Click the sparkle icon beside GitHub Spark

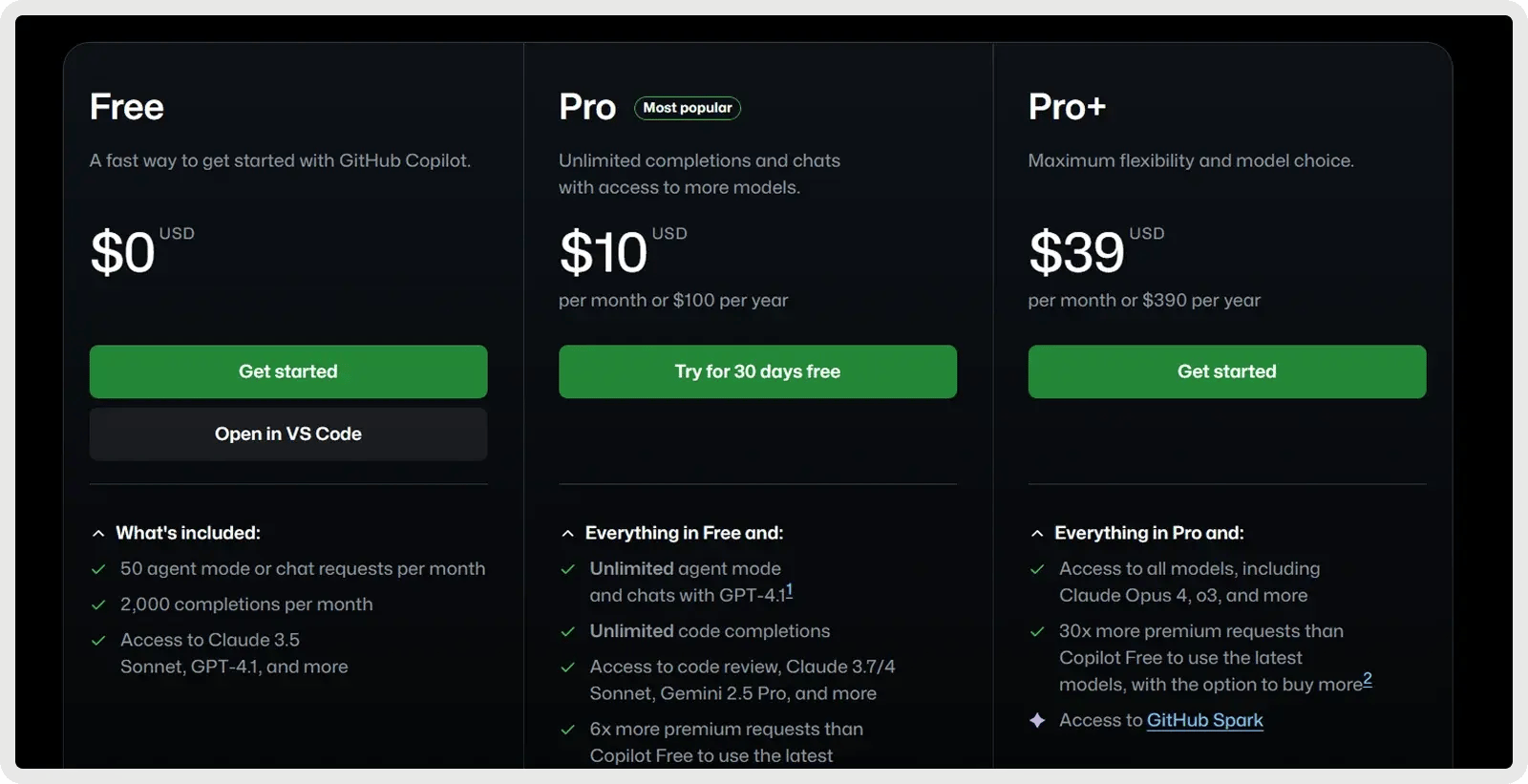point(1037,720)
